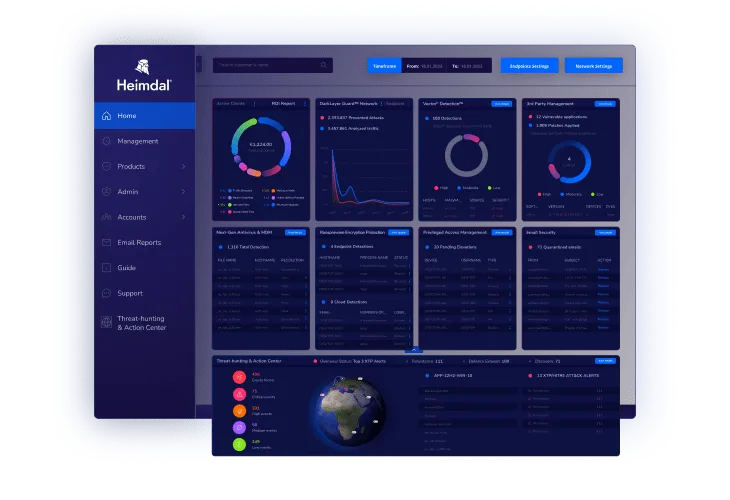Click the Threat-hunting globe icon in sidebar
The width and height of the screenshot is (730, 500).
(x=107, y=322)
